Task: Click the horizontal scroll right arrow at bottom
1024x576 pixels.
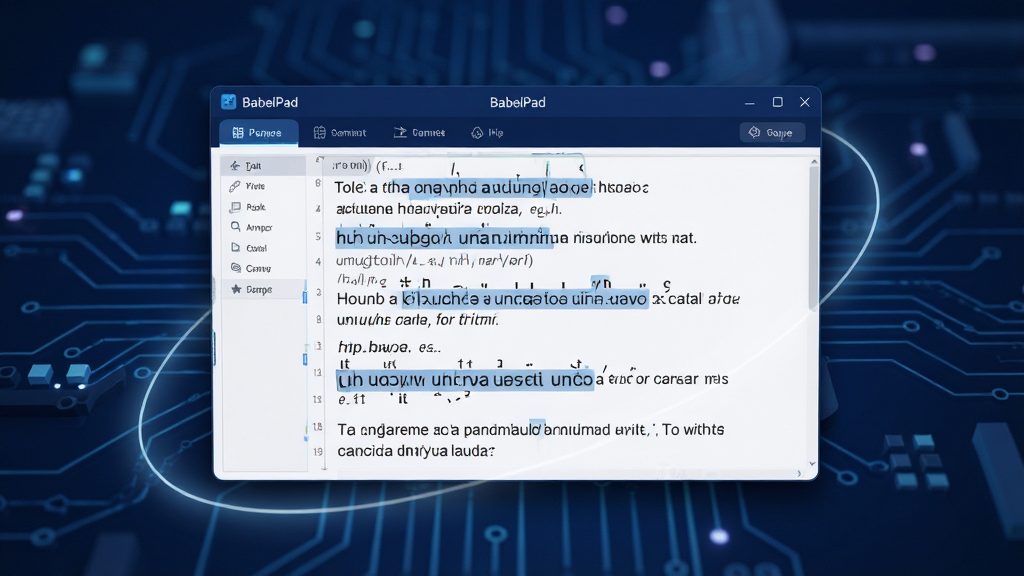Action: pos(799,473)
